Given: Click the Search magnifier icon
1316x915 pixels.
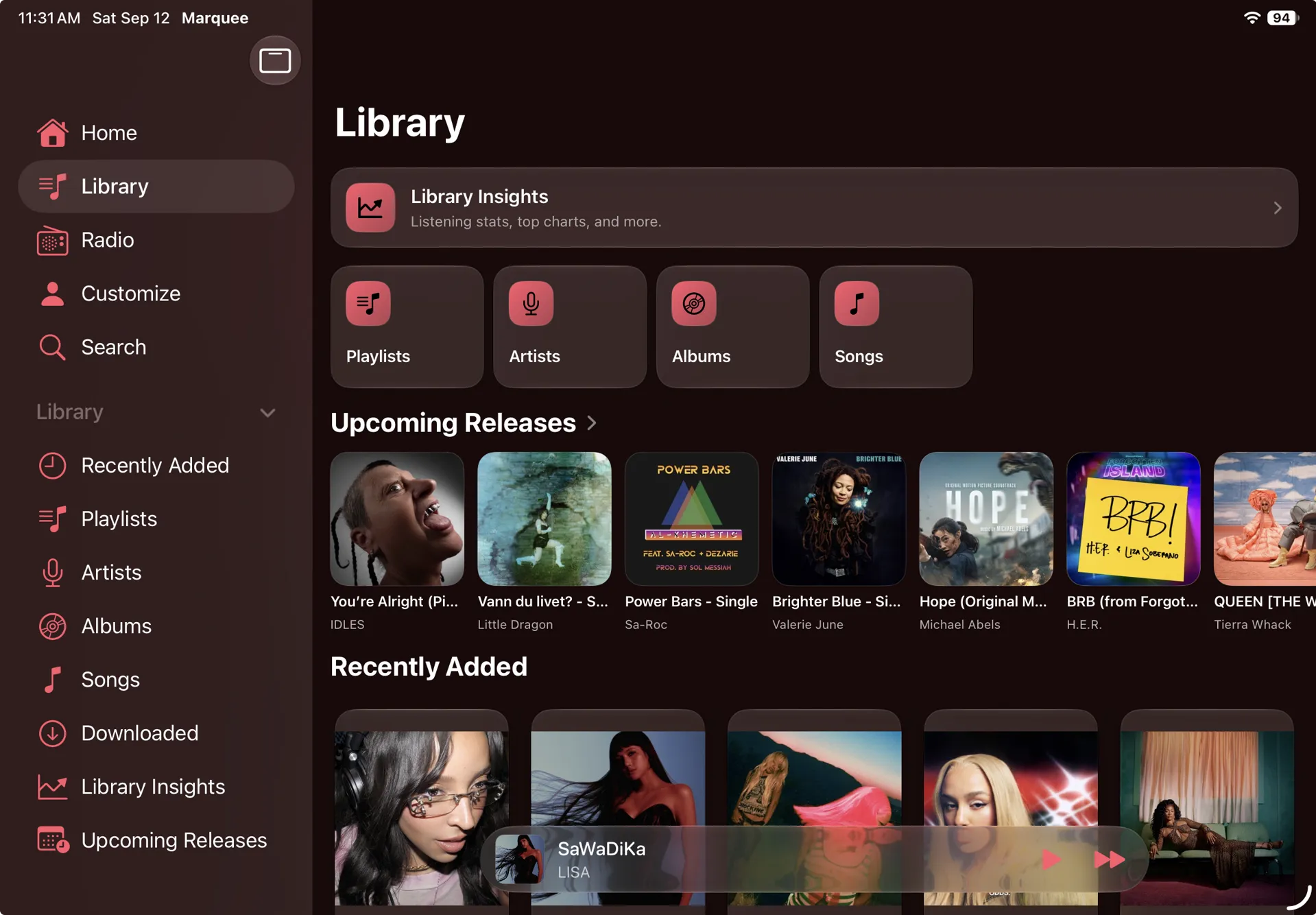Looking at the screenshot, I should (52, 348).
